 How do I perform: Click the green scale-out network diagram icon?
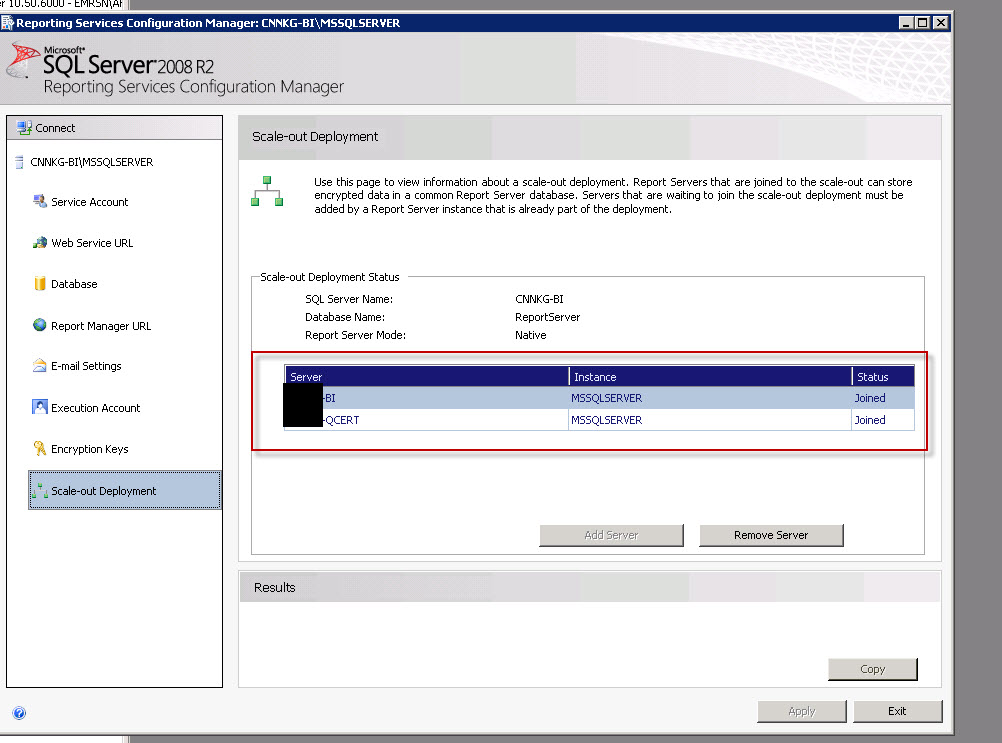click(x=267, y=191)
